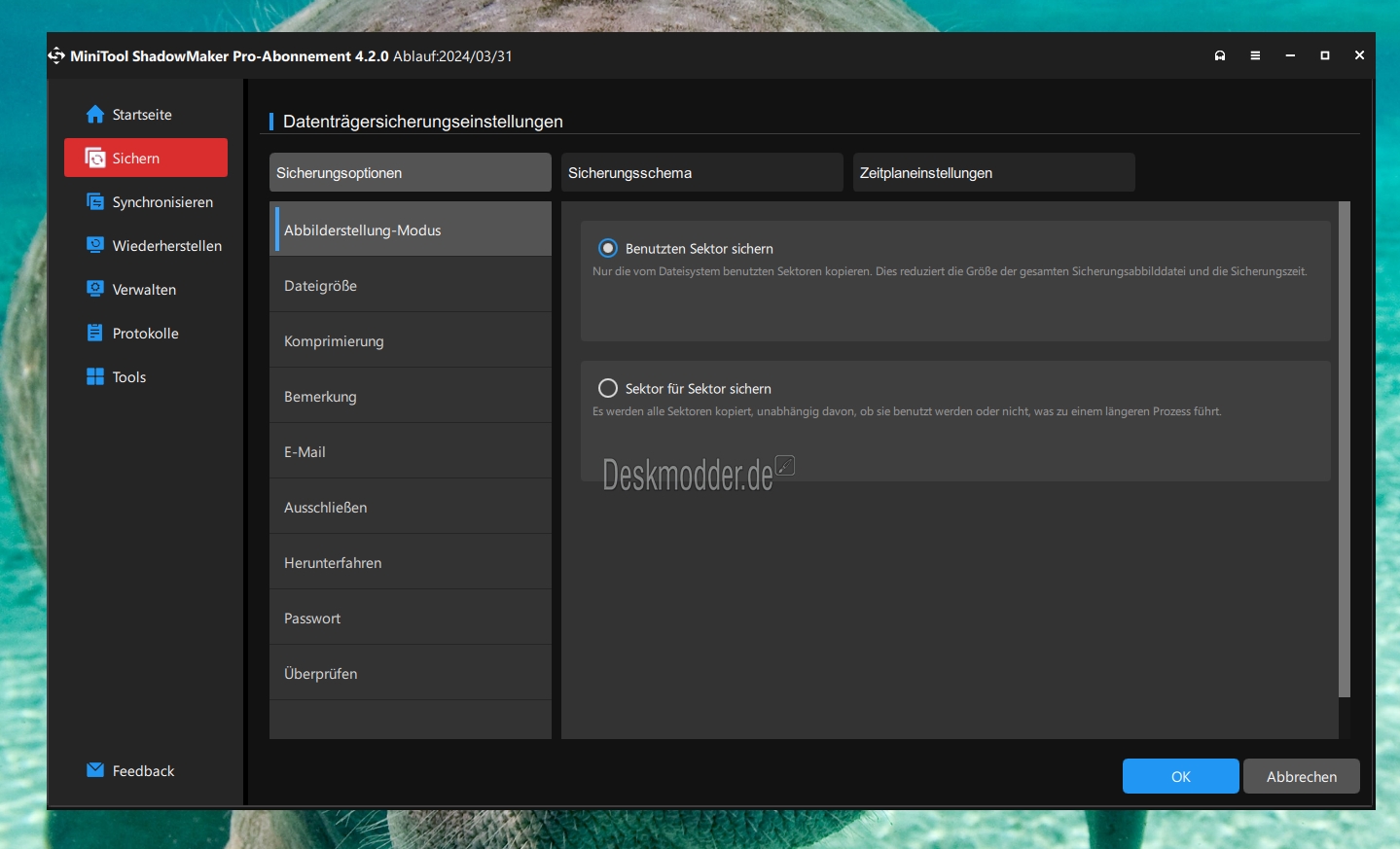Viewport: 1400px width, 849px height.
Task: Open Herunterfahren settings
Action: click(411, 562)
